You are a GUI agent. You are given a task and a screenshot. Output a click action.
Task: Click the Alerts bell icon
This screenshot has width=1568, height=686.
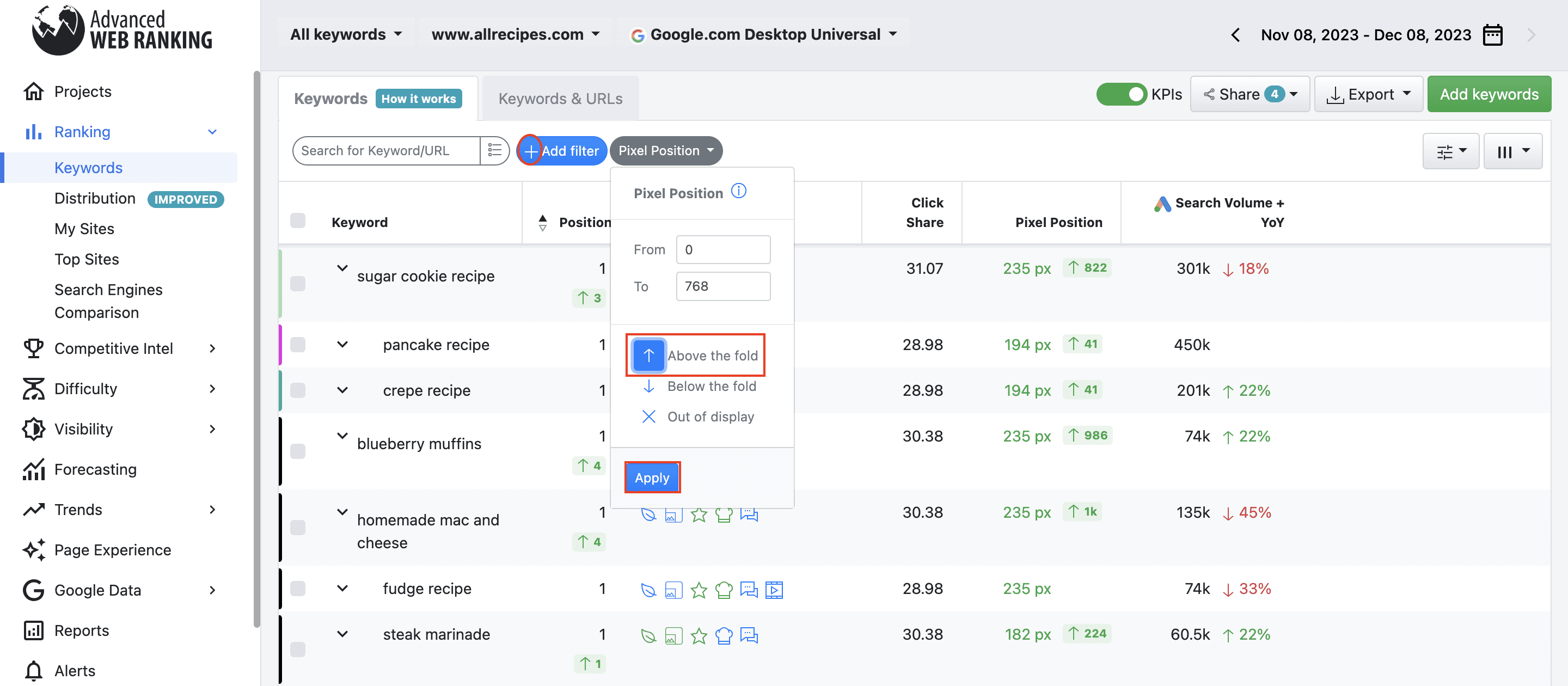click(33, 671)
